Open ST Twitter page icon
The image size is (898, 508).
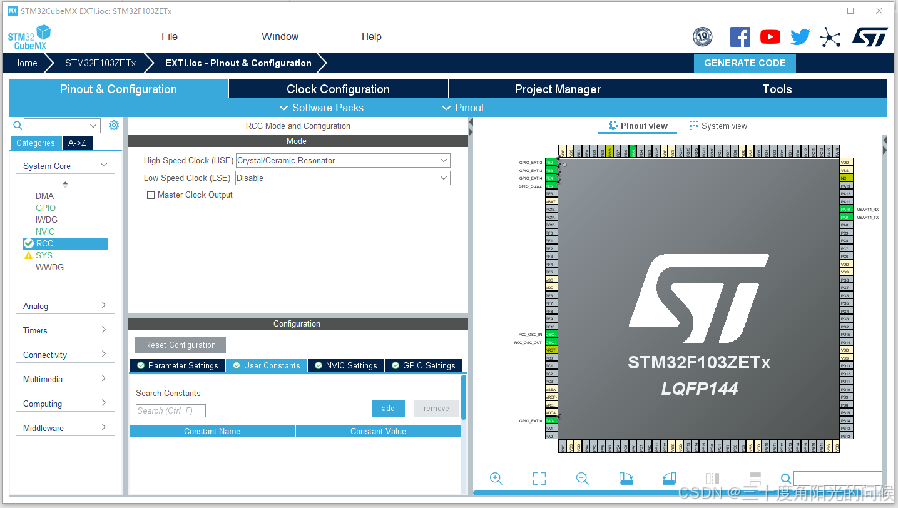point(800,37)
